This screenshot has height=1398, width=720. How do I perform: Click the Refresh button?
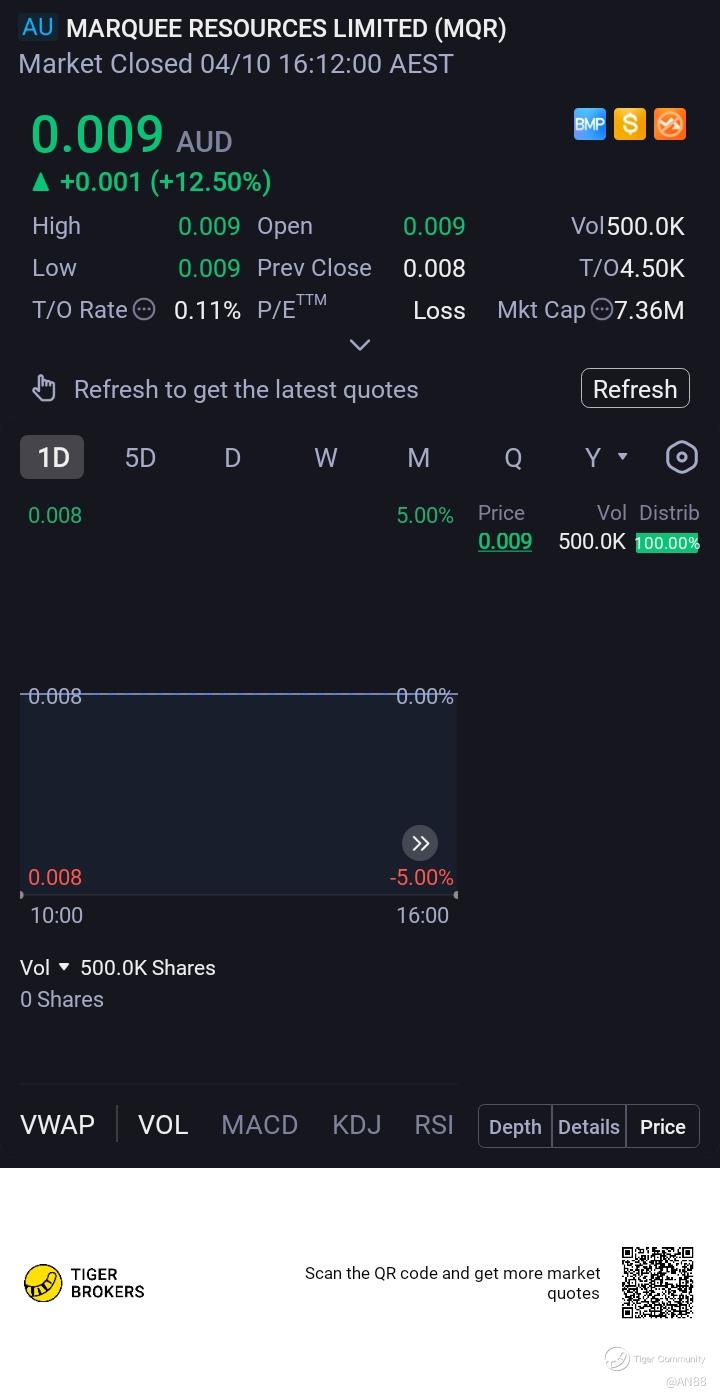635,389
